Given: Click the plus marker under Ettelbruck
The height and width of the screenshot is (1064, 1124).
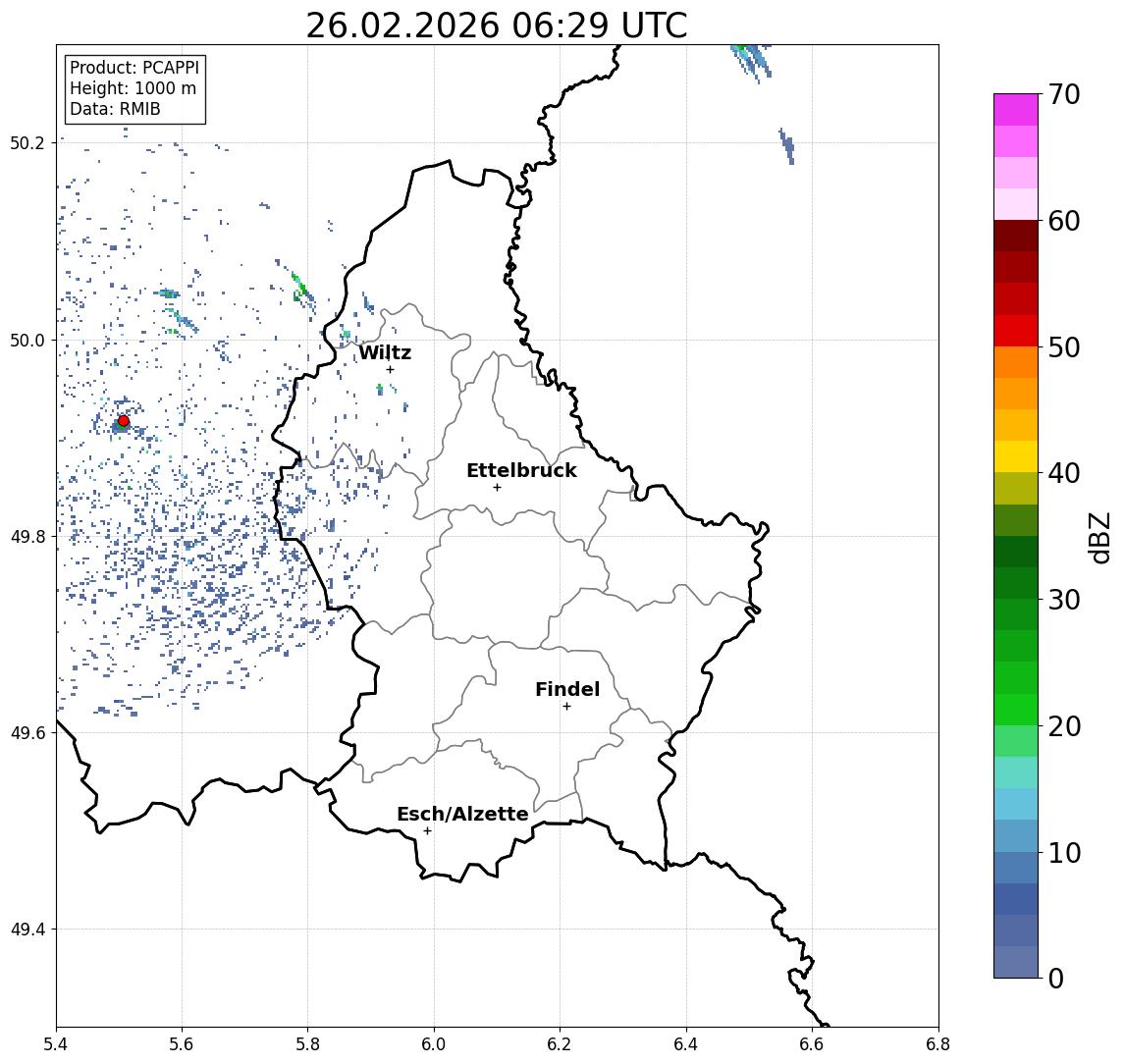Looking at the screenshot, I should pos(497,488).
